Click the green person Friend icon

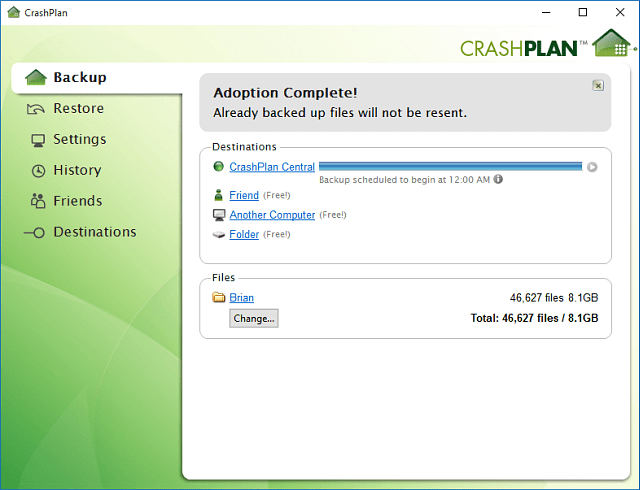coord(219,195)
